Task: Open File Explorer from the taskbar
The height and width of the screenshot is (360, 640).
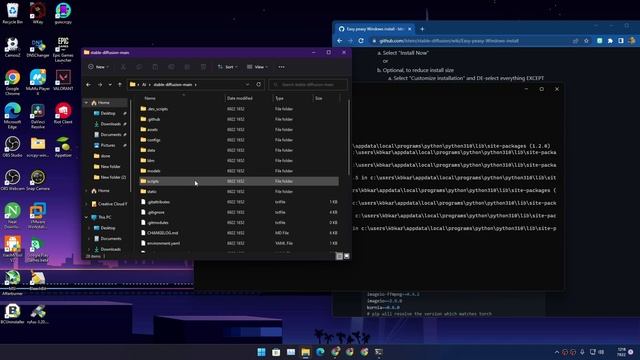Action: tap(305, 352)
